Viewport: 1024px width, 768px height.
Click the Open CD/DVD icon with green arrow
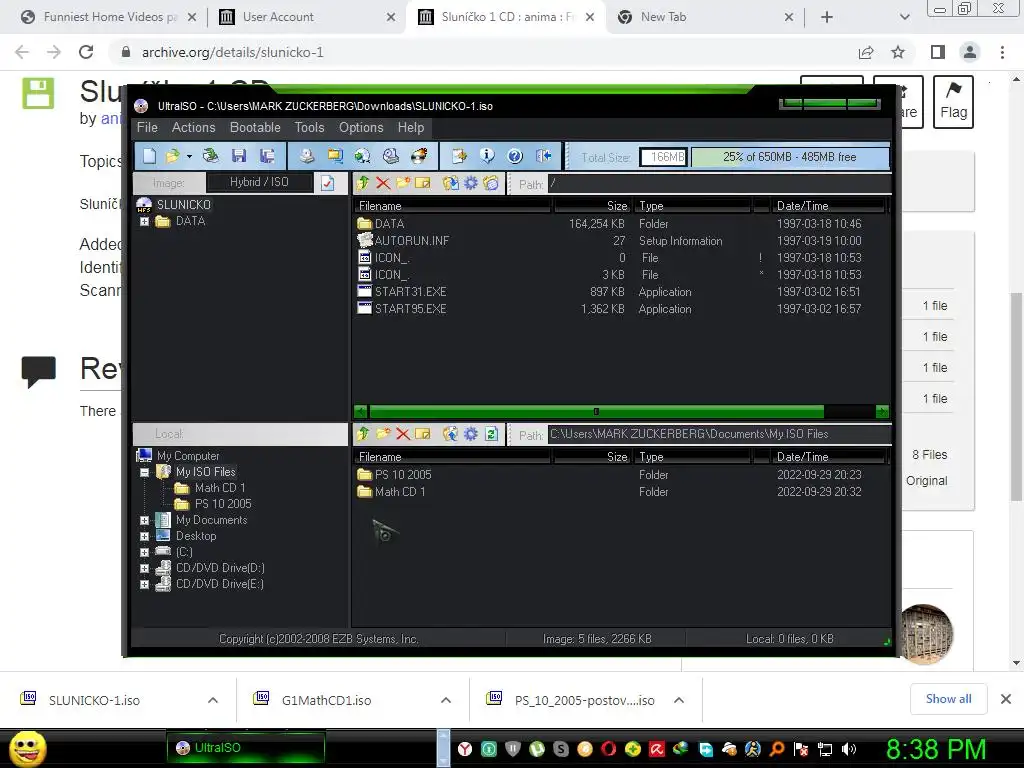coord(210,156)
